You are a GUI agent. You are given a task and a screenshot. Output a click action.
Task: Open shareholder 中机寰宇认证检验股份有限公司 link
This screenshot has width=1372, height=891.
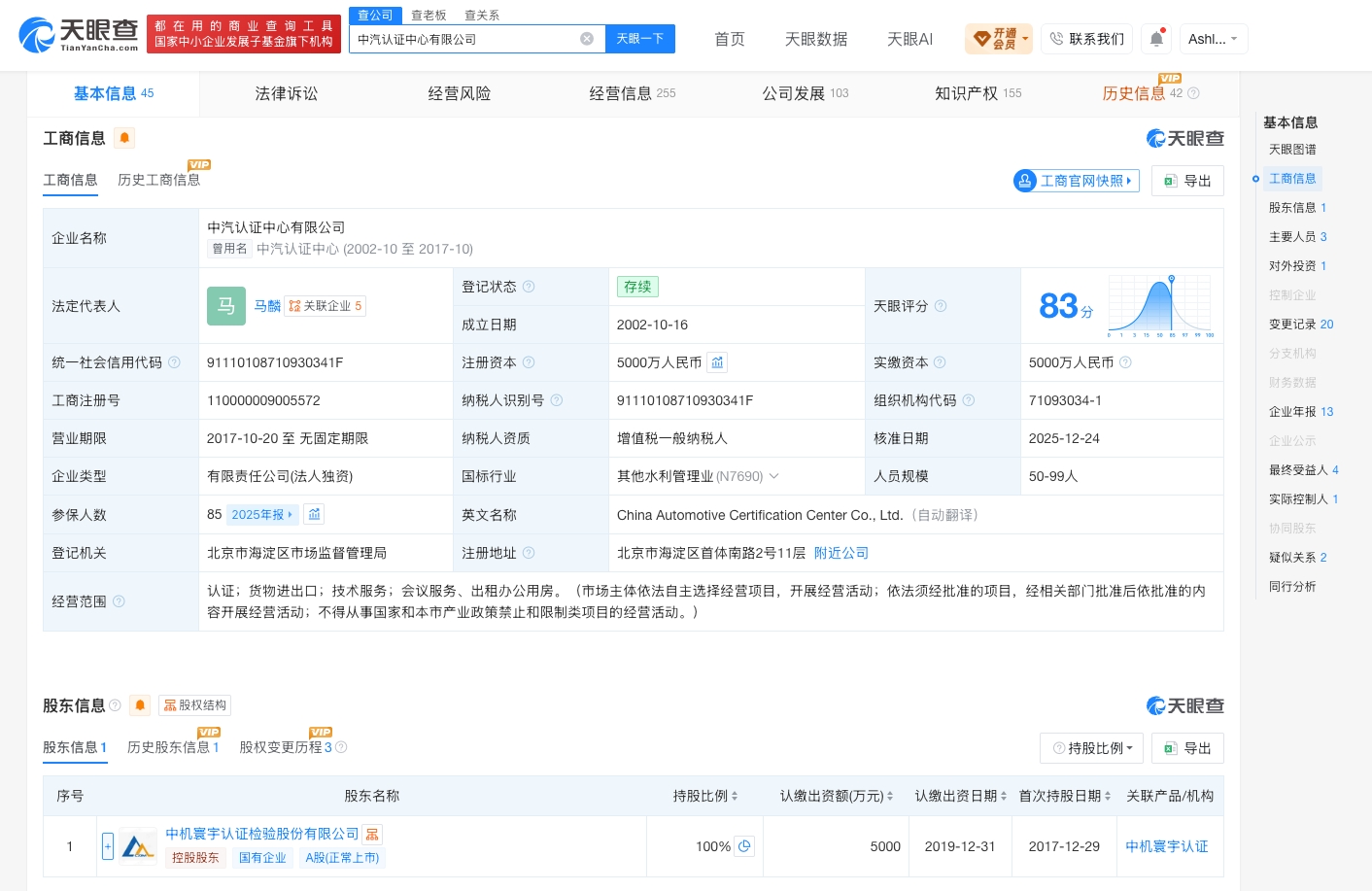pyautogui.click(x=262, y=834)
